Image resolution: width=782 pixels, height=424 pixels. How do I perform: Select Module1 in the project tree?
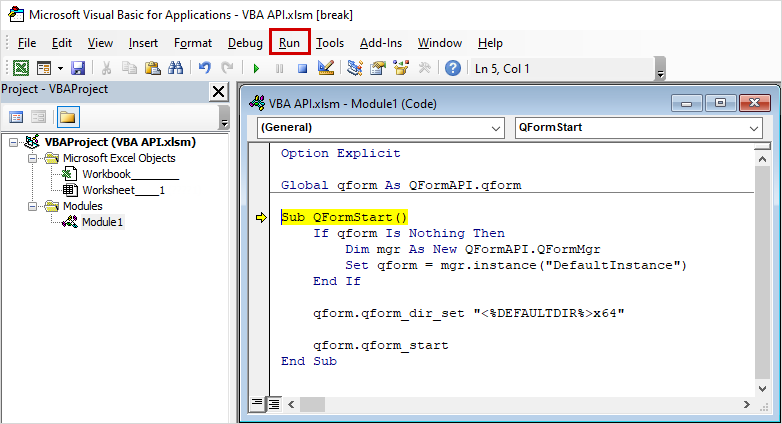point(102,221)
